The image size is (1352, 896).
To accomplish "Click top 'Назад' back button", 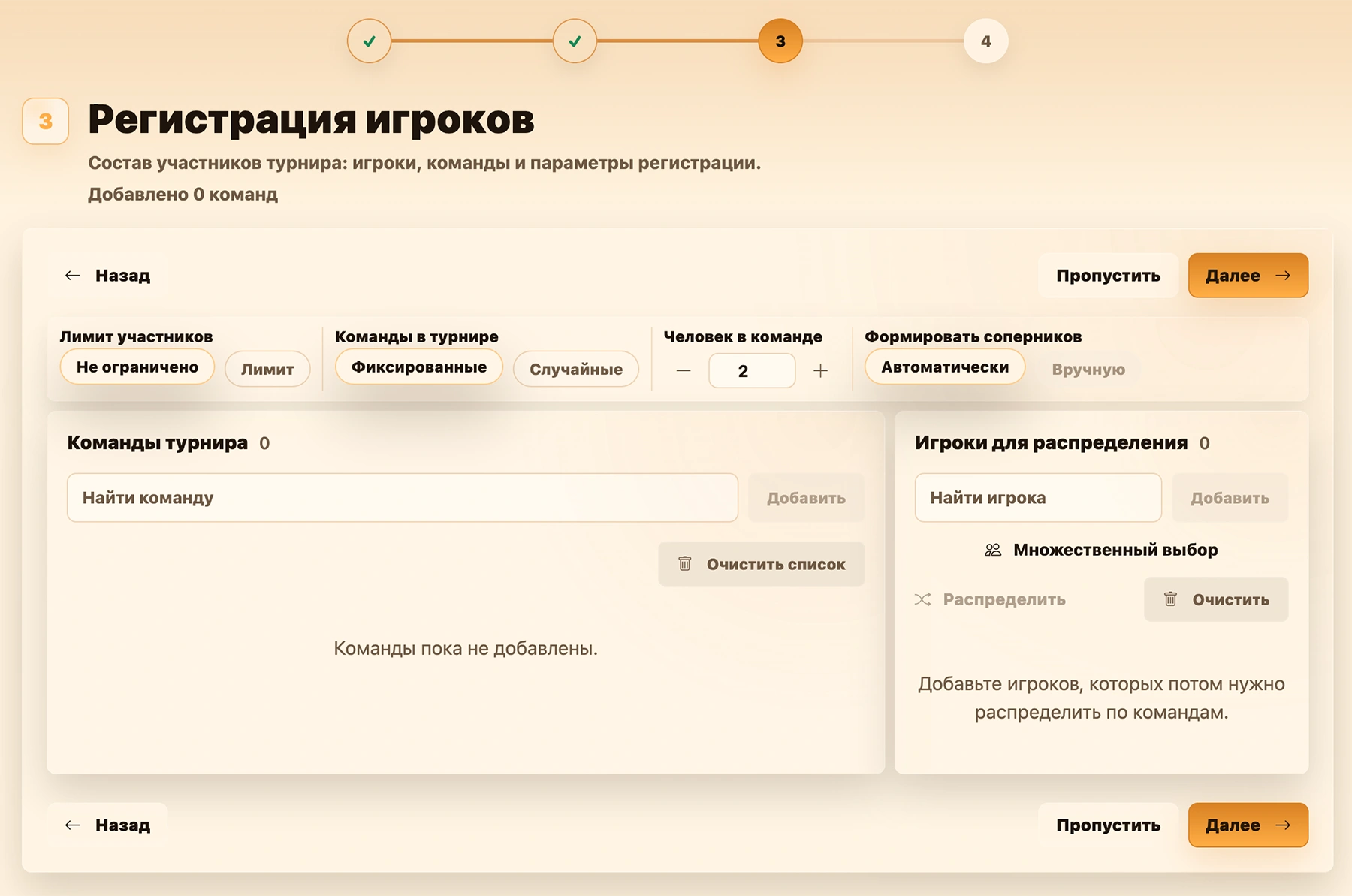I will [107, 276].
